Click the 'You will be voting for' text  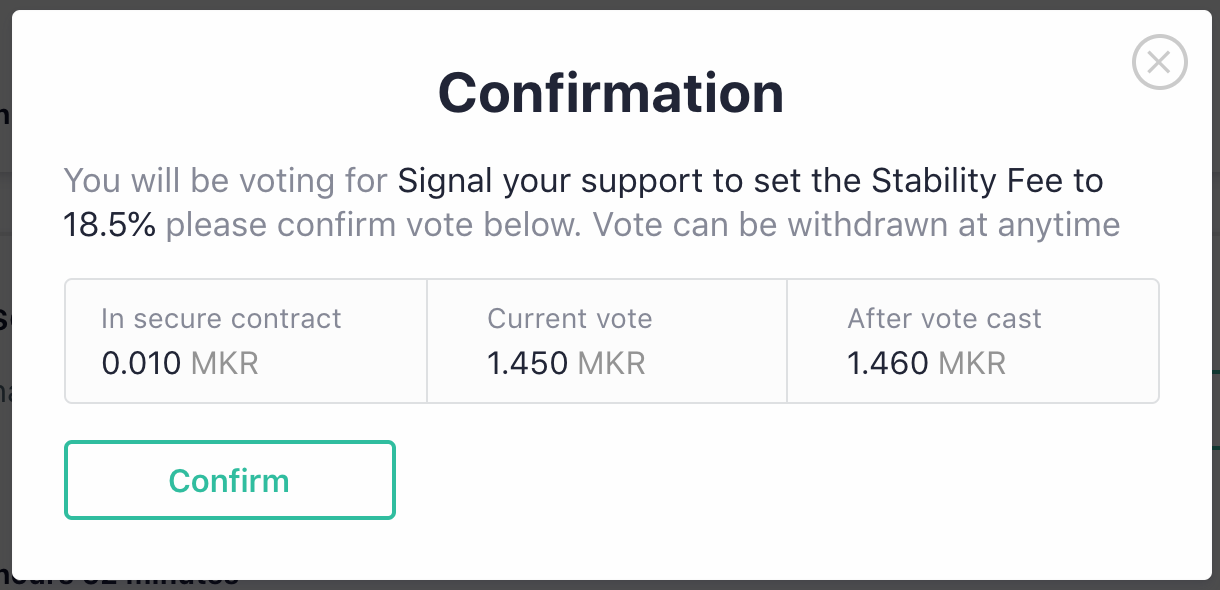point(226,182)
